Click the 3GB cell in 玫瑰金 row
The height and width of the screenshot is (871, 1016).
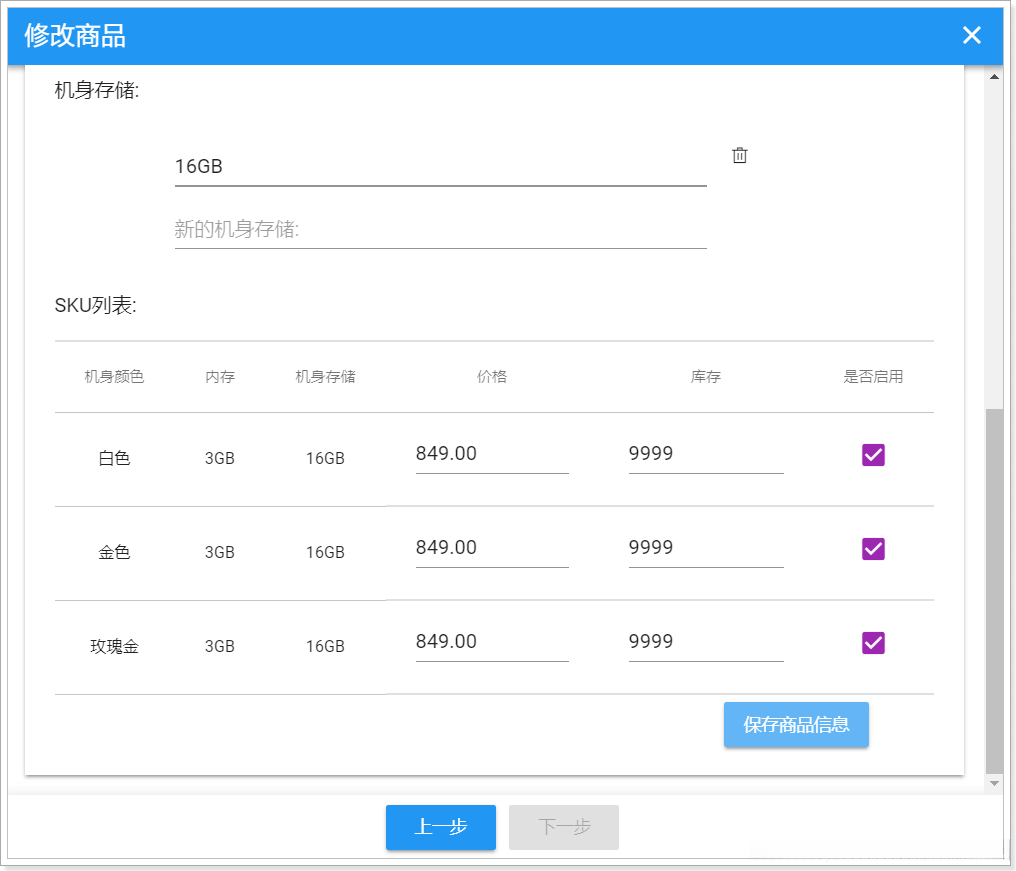tap(220, 646)
